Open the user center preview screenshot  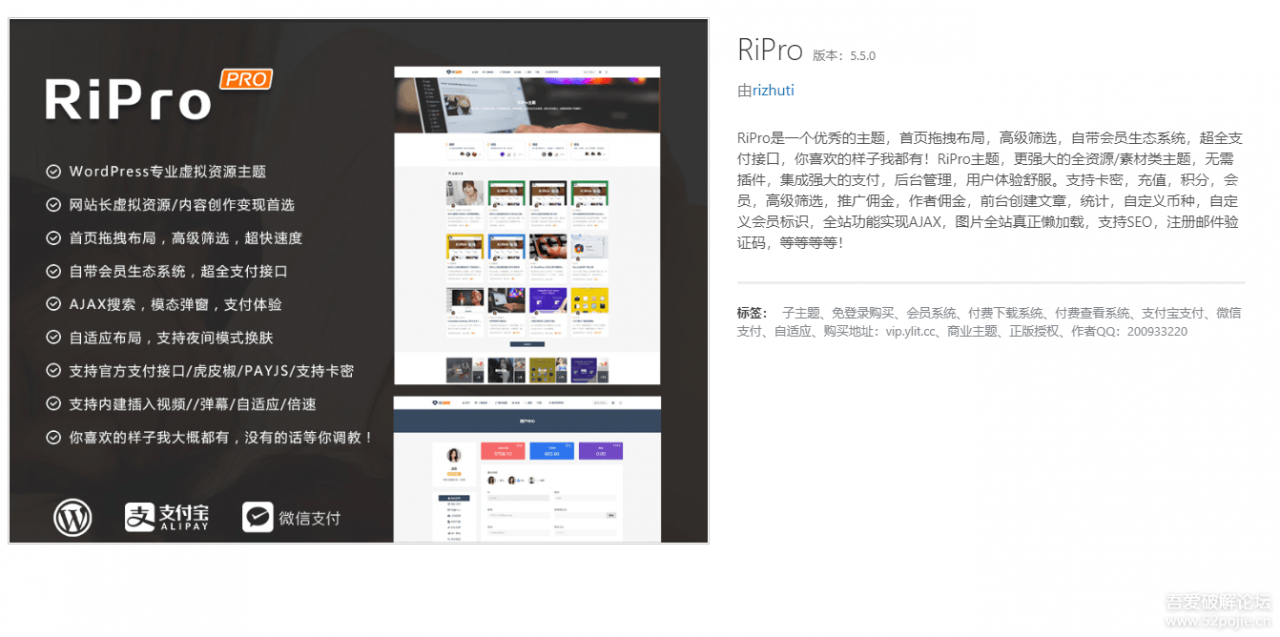pyautogui.click(x=527, y=469)
